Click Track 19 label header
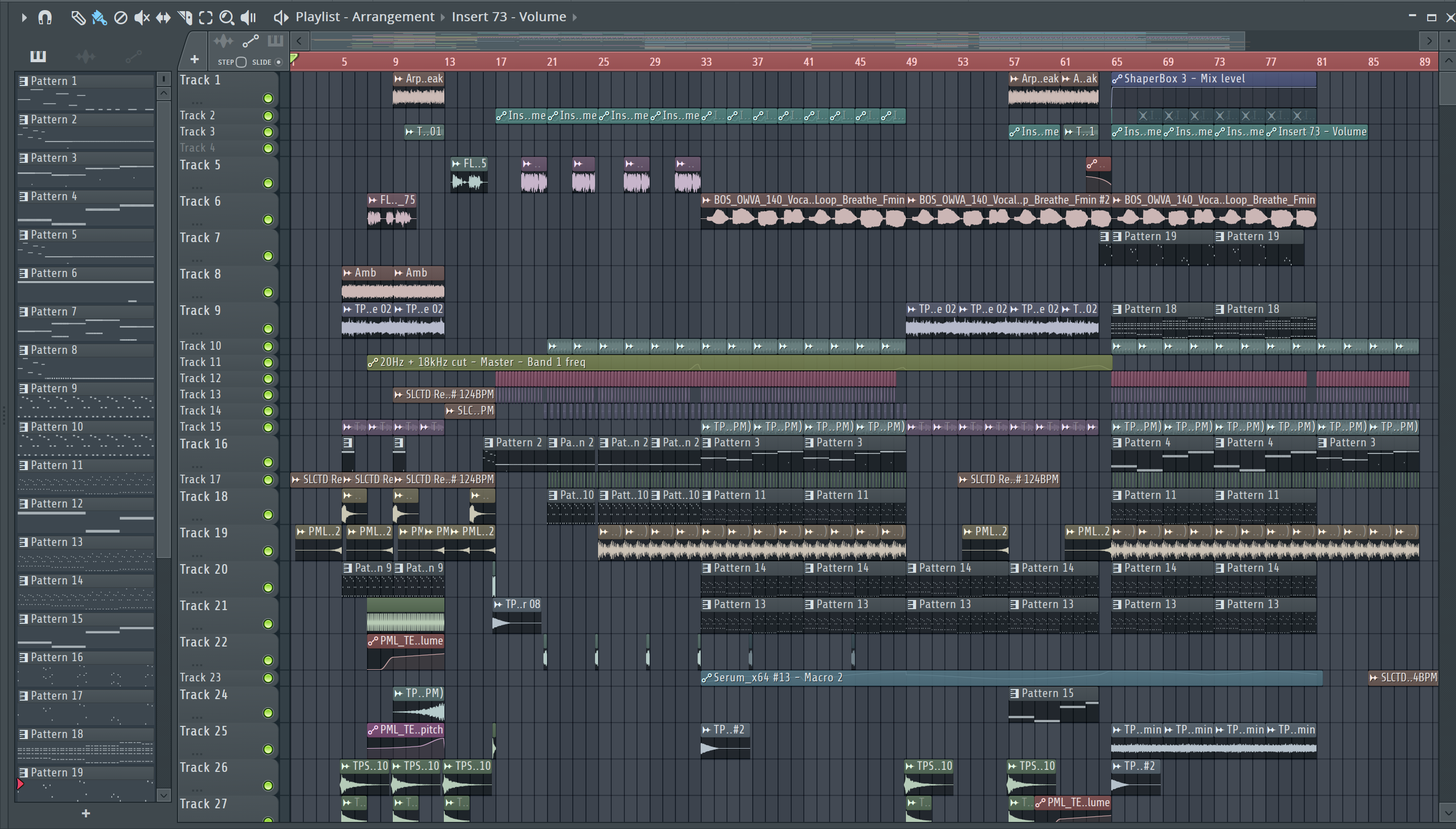Viewport: 1456px width, 829px height. point(203,533)
